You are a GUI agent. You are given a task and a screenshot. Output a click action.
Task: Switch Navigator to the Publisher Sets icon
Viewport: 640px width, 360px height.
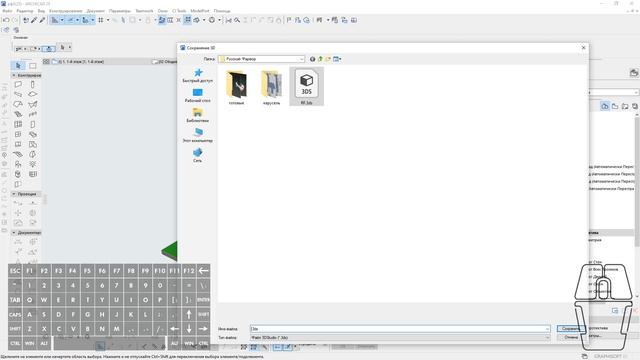coord(635,106)
